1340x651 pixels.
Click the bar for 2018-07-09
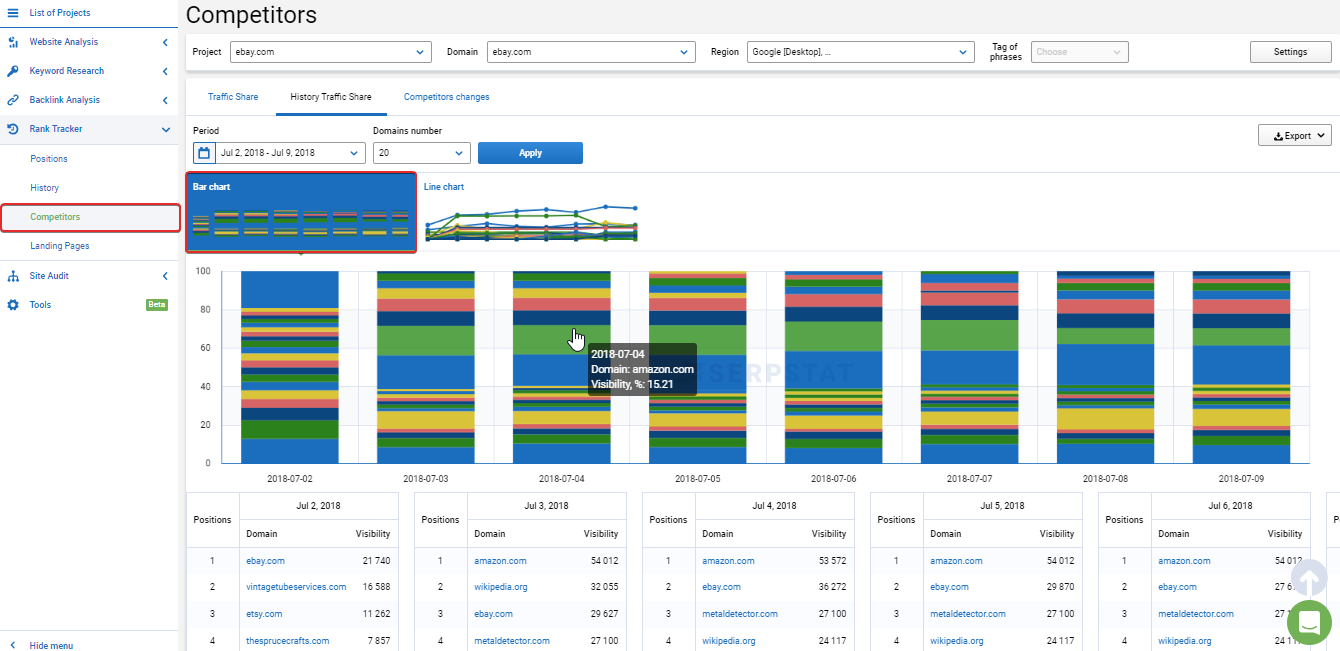(x=1241, y=367)
